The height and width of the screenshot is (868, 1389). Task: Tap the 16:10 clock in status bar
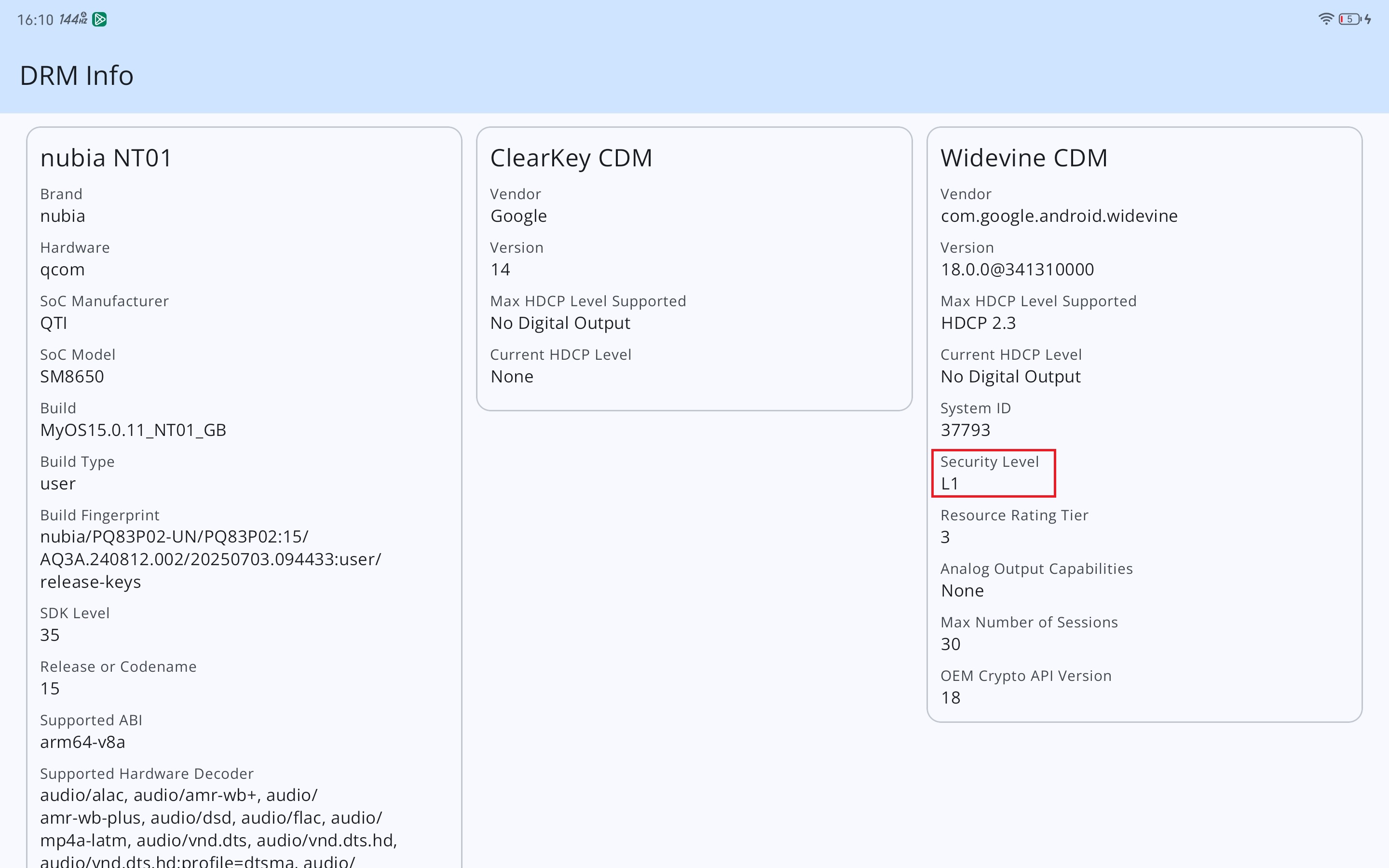[x=35, y=20]
